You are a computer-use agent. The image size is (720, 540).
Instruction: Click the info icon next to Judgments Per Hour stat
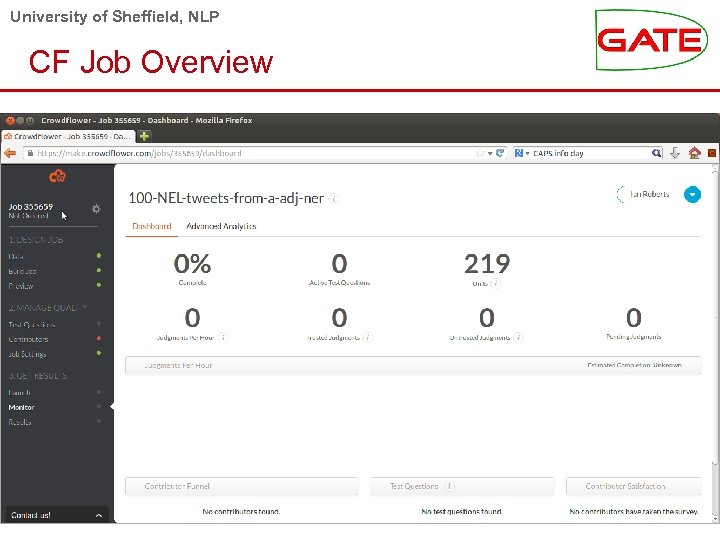coord(223,337)
